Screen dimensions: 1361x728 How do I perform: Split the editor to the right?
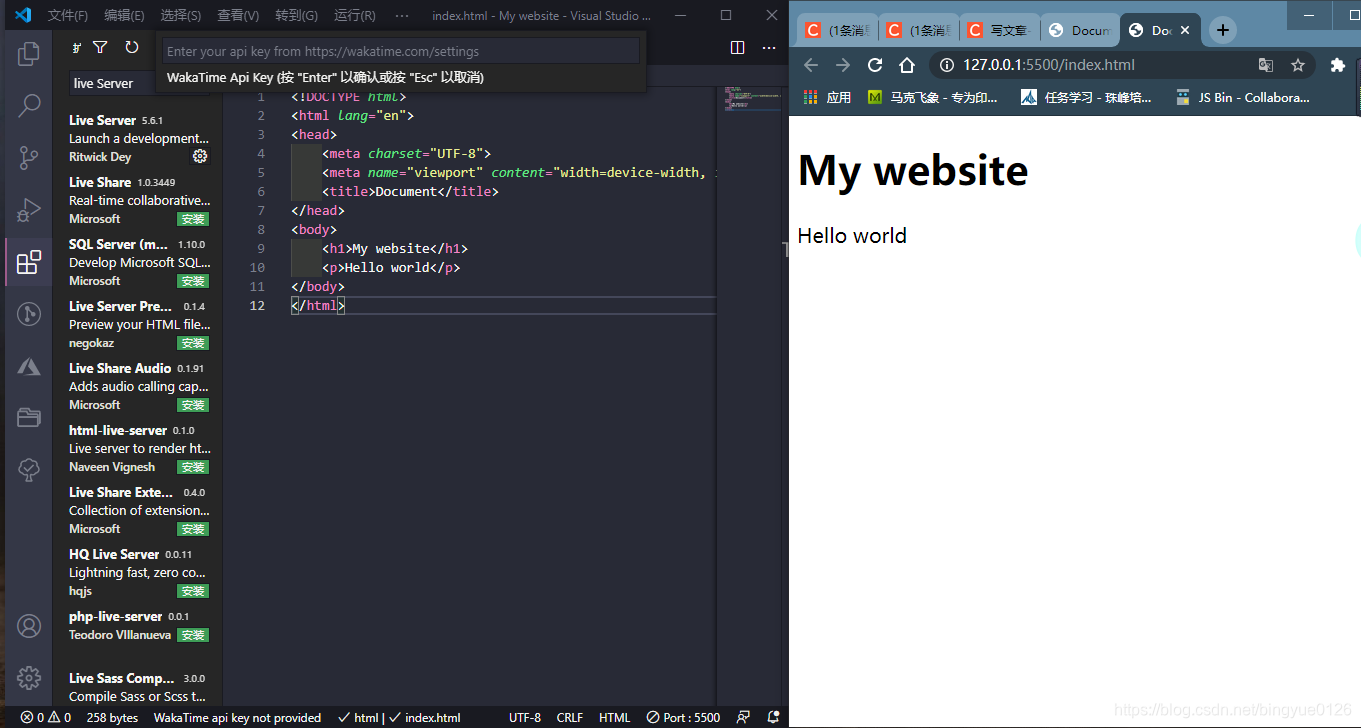(x=738, y=47)
